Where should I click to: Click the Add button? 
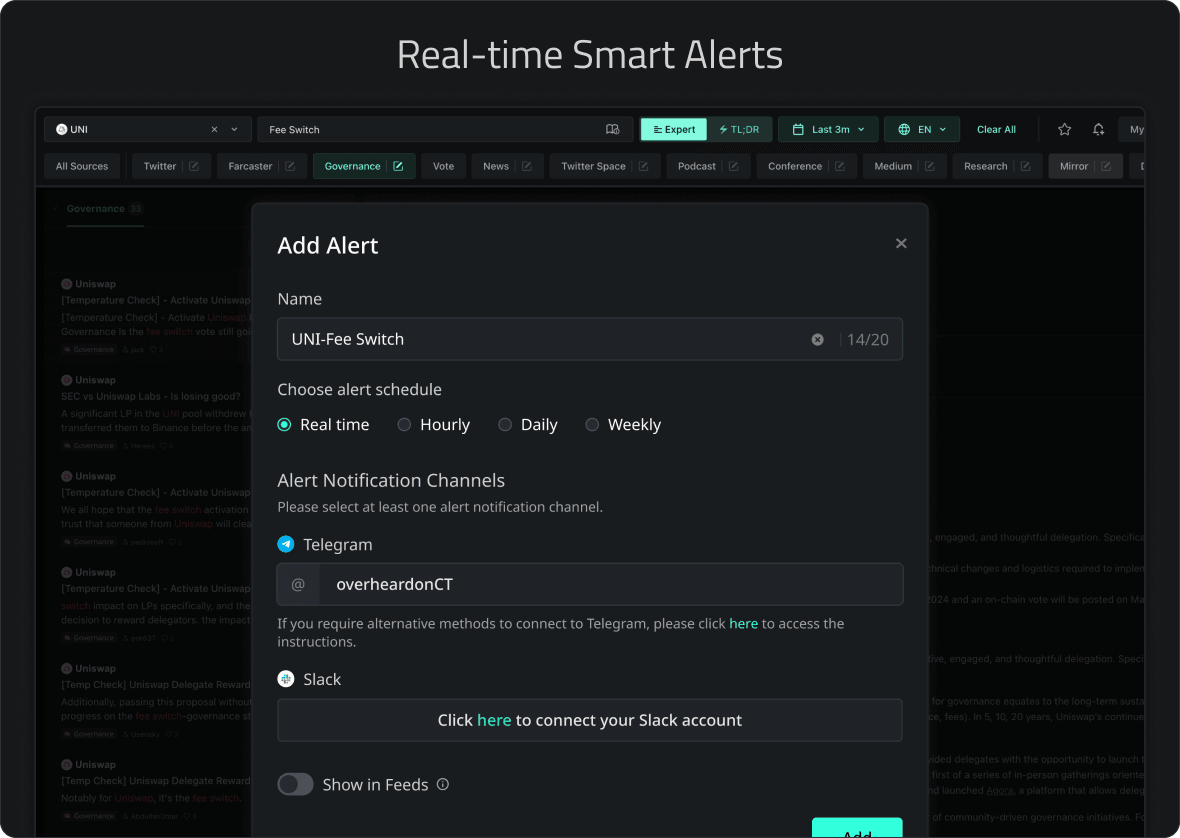[x=857, y=827]
